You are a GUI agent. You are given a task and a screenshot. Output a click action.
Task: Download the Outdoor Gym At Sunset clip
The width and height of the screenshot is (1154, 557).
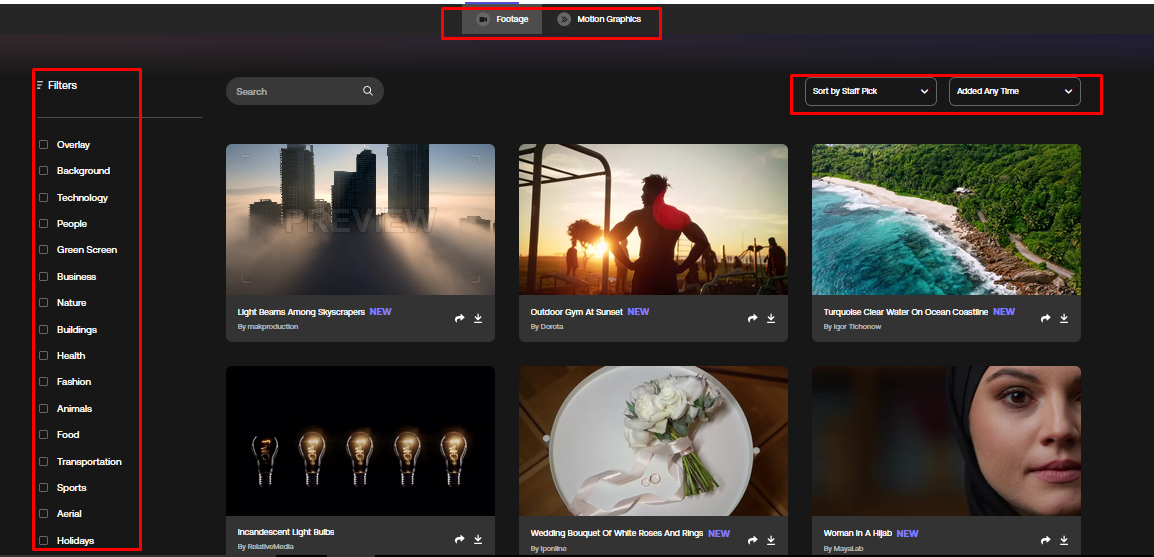point(771,319)
